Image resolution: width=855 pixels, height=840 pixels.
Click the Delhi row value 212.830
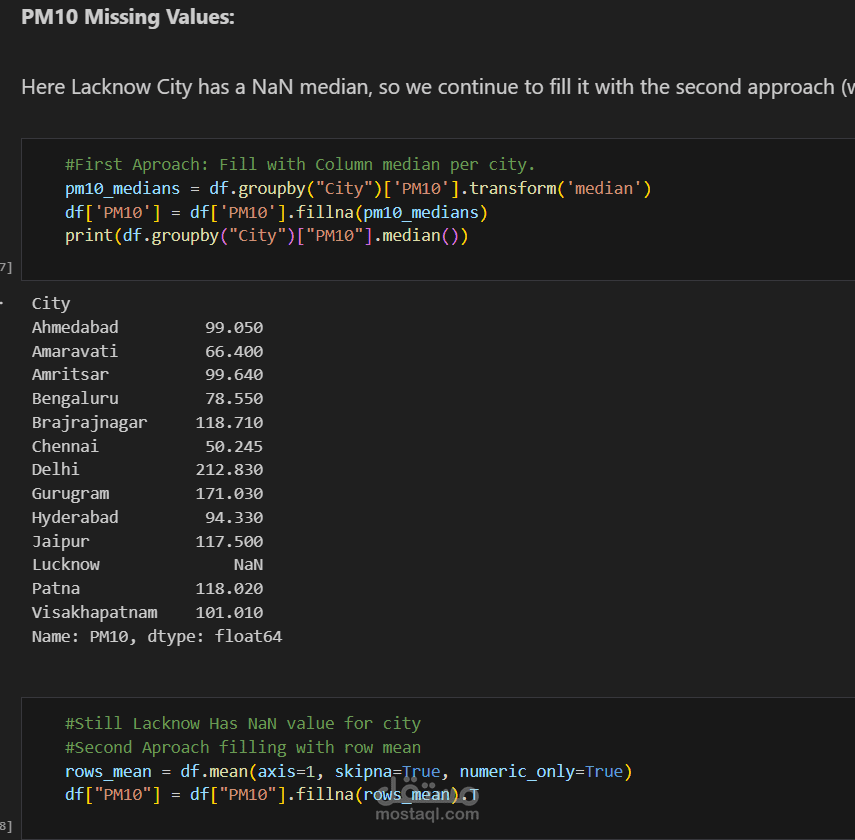pyautogui.click(x=229, y=469)
